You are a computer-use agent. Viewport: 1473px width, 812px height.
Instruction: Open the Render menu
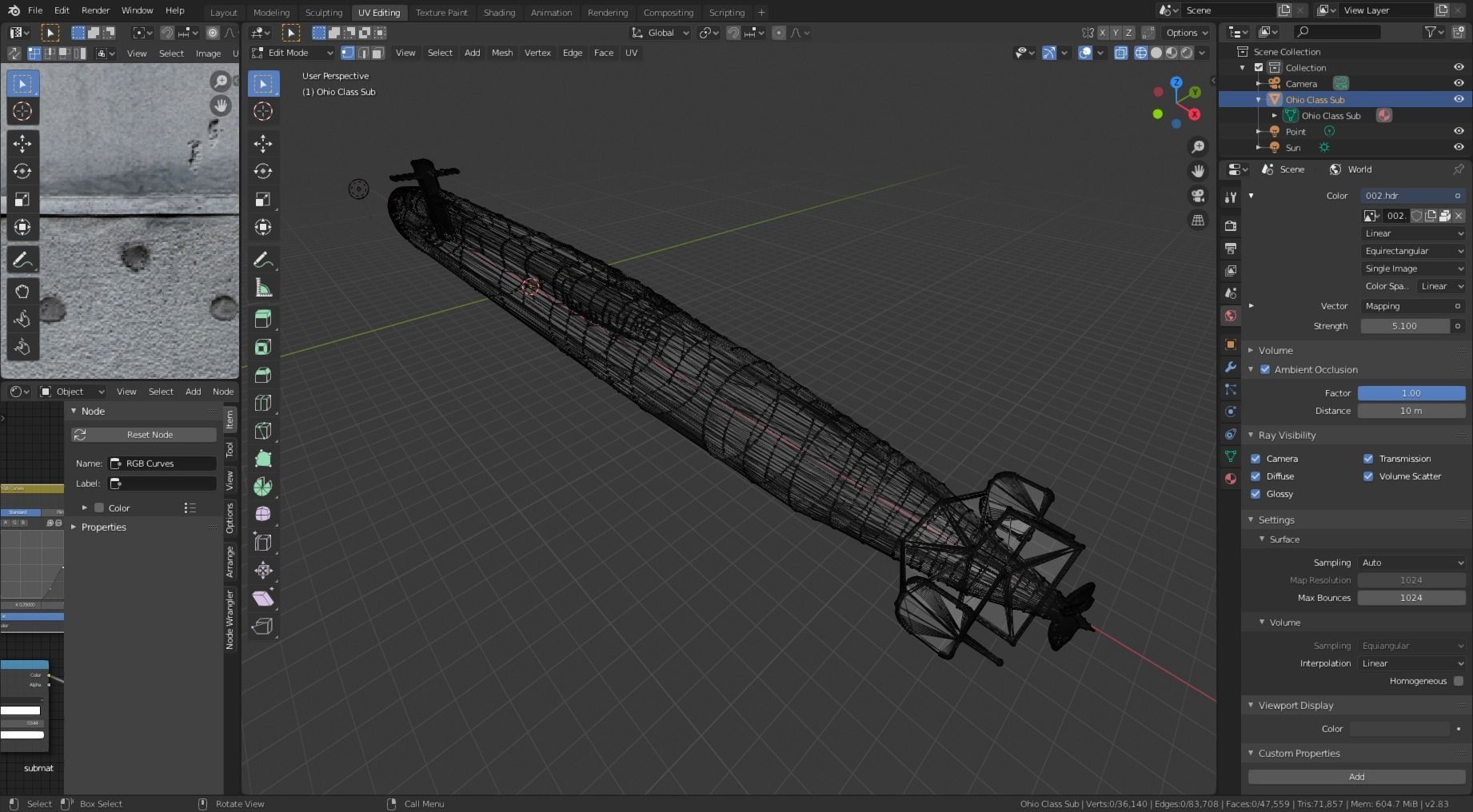coord(95,10)
